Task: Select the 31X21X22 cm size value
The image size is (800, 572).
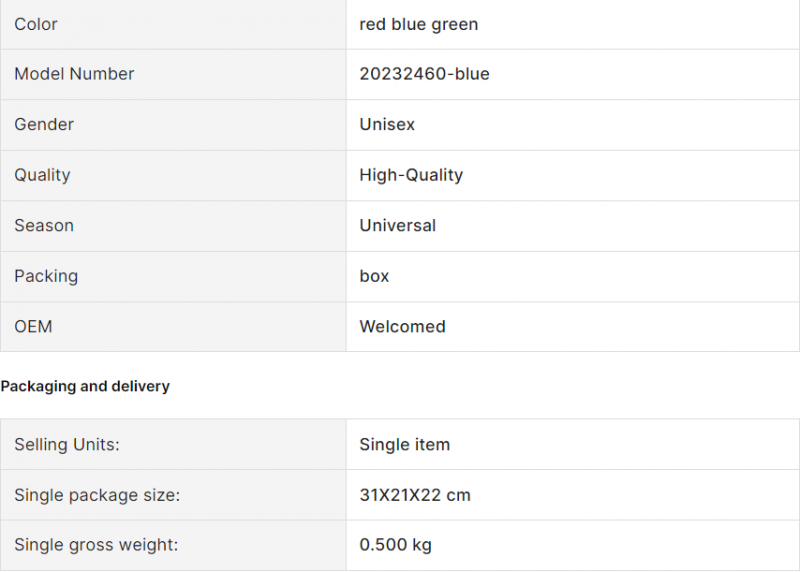Action: tap(415, 495)
